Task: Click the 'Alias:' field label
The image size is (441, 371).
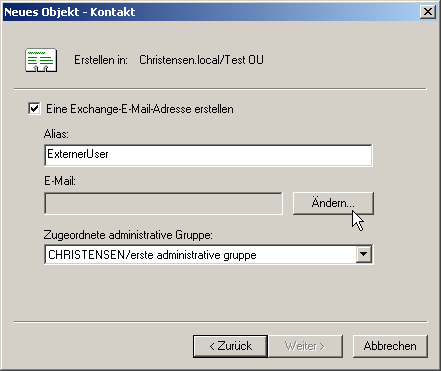Action: coord(56,134)
